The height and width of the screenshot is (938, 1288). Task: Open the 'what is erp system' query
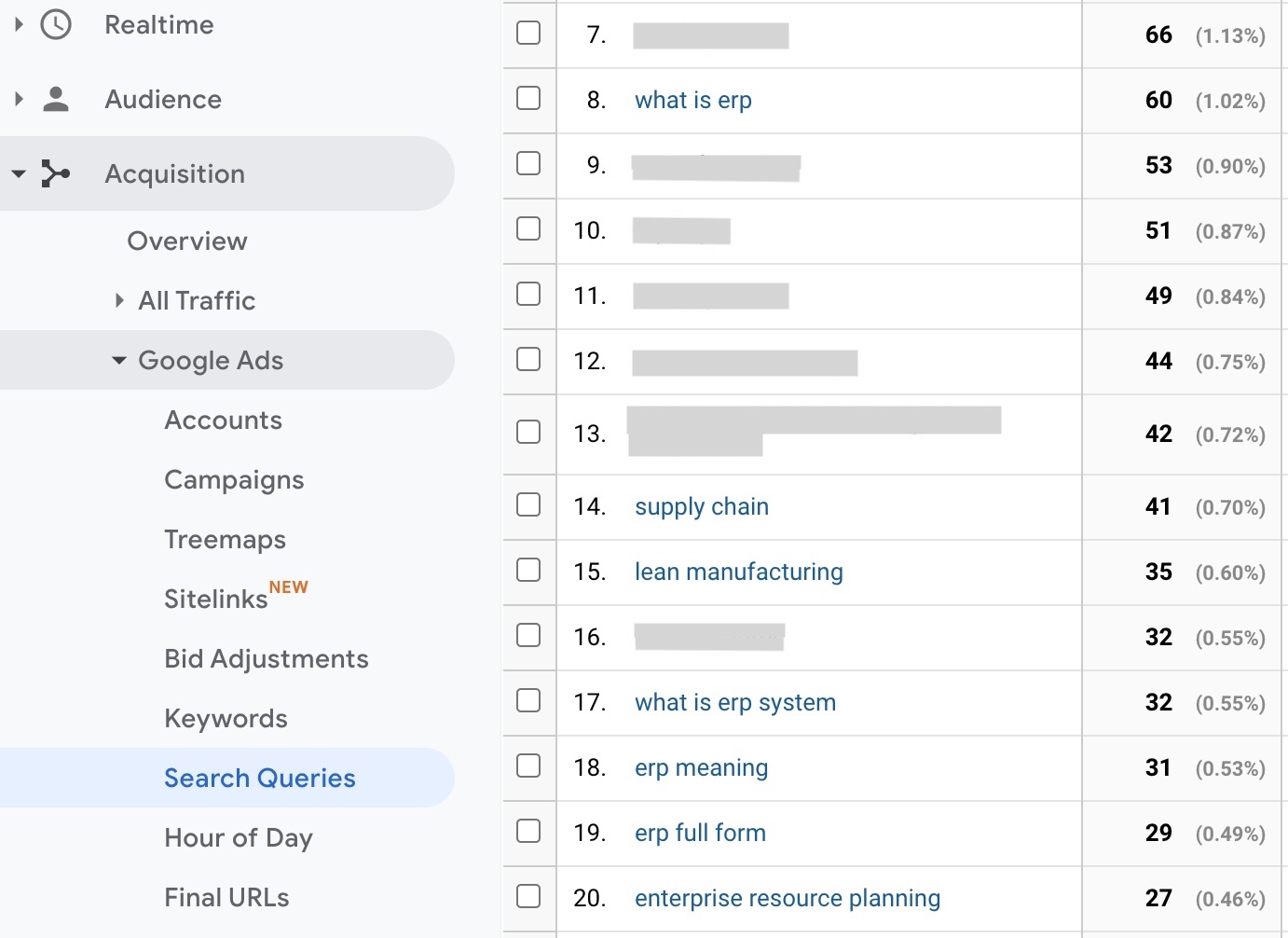pos(734,702)
